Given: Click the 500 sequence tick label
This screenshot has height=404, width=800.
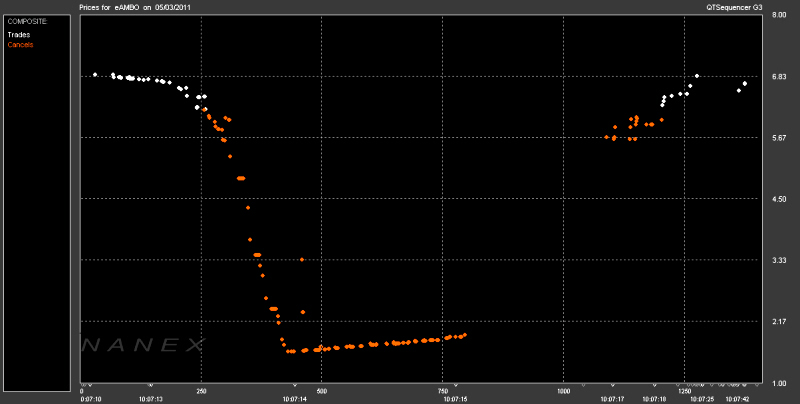Looking at the screenshot, I should 321,390.
